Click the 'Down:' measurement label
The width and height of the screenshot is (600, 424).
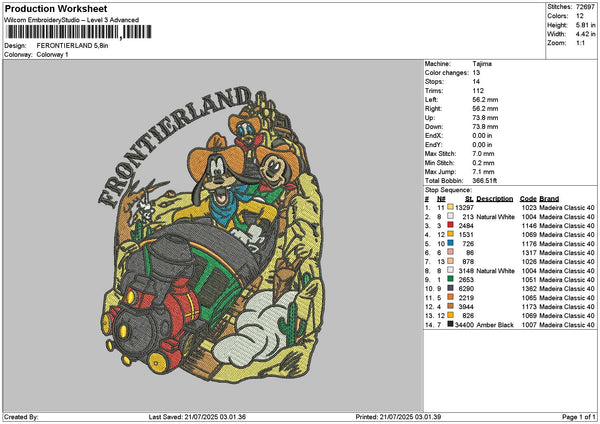coord(434,127)
